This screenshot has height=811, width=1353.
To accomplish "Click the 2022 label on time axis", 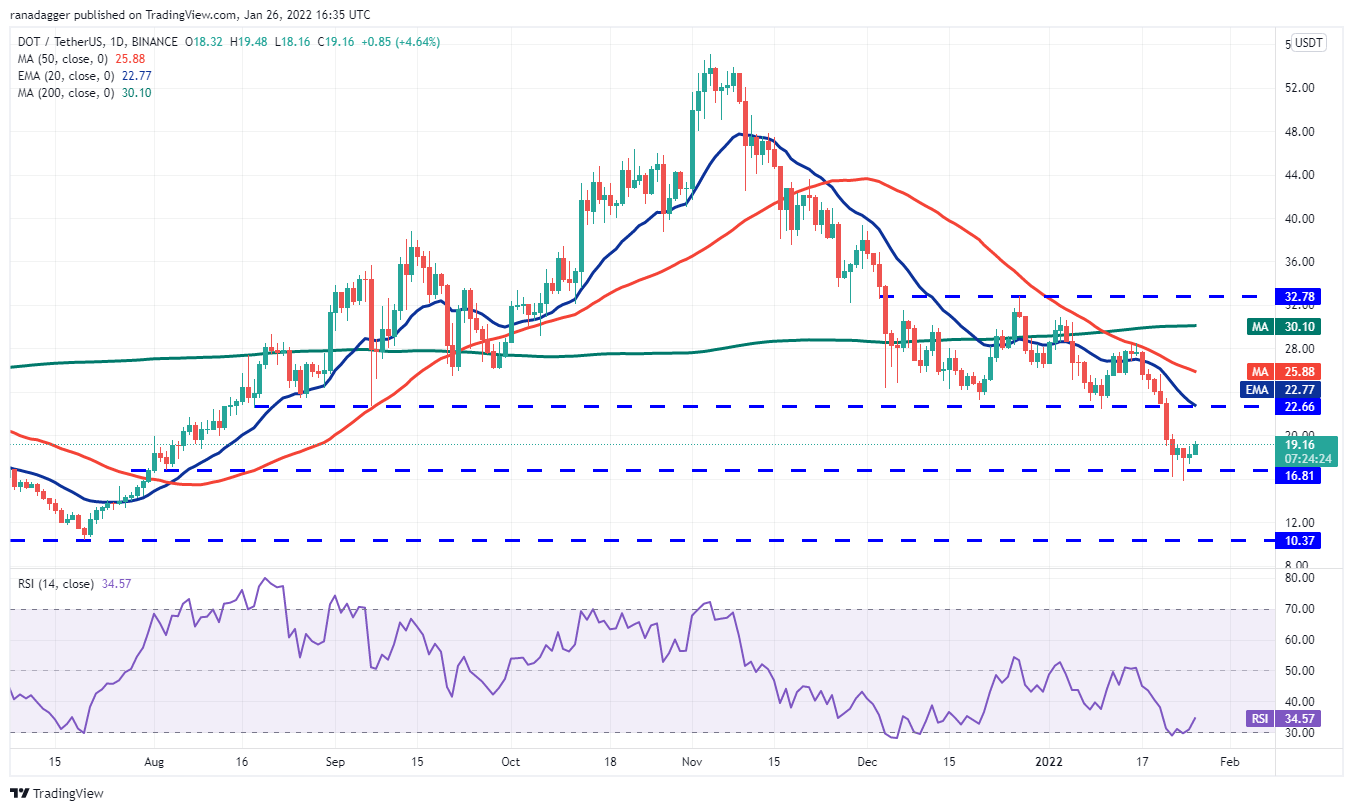I will pyautogui.click(x=1048, y=762).
